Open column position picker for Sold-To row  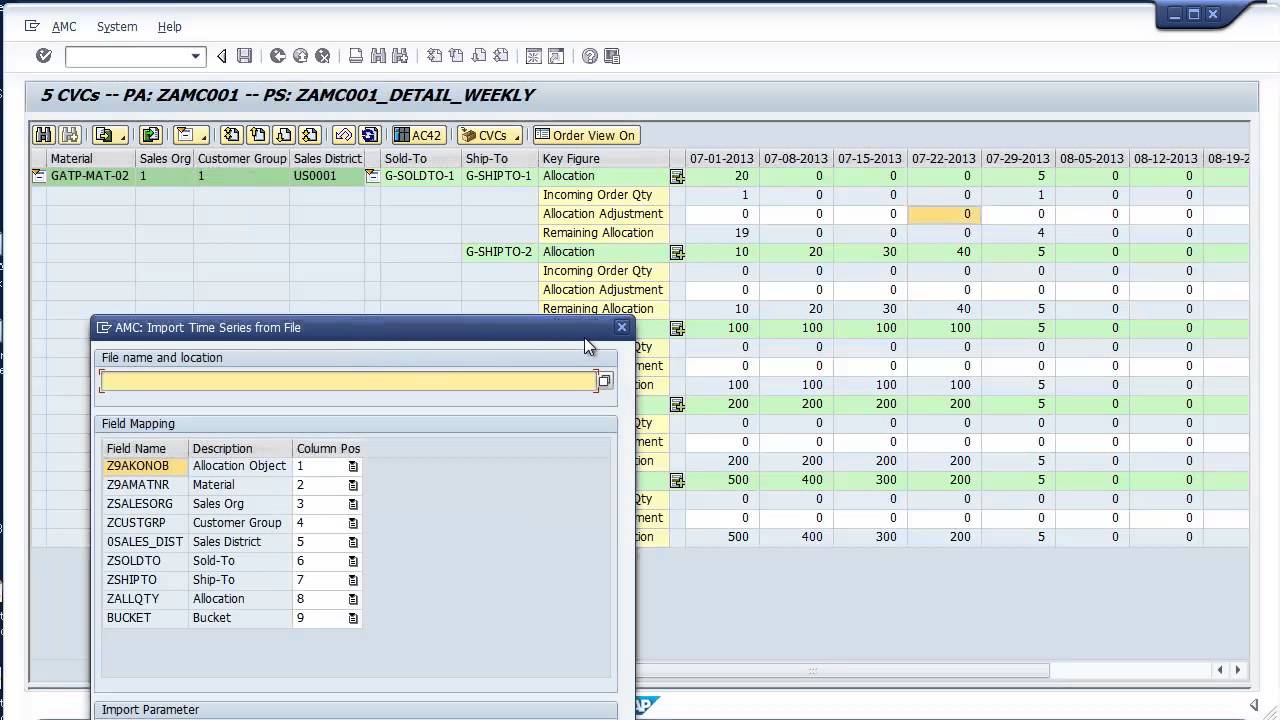point(353,561)
